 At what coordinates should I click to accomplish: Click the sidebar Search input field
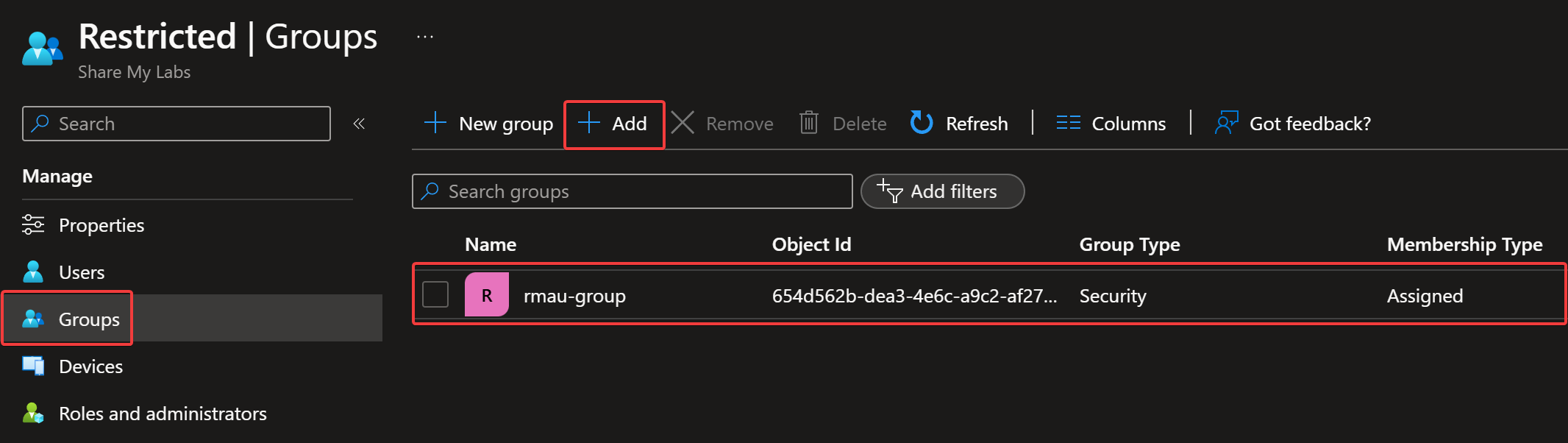(x=184, y=124)
